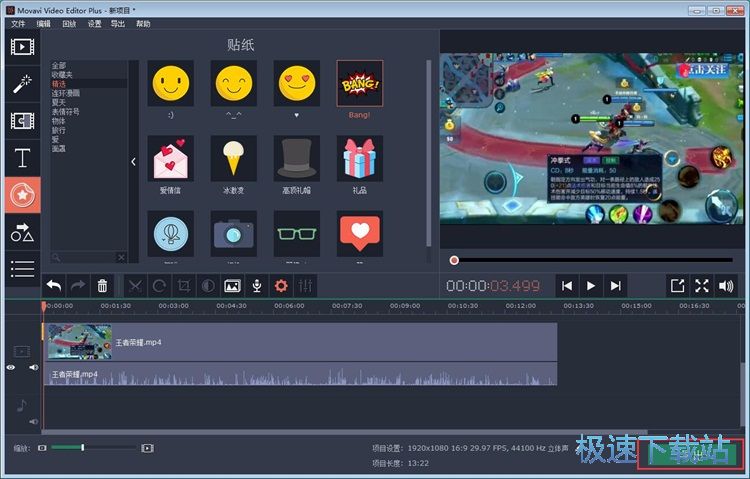
Task: Select the 全部 sticker category
Action: [x=59, y=66]
